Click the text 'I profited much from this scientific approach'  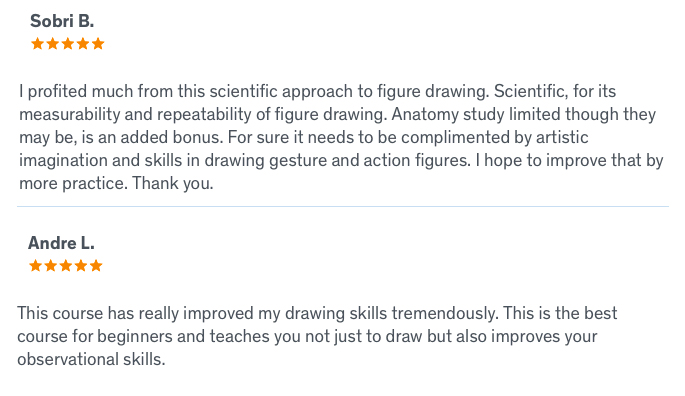coord(186,92)
